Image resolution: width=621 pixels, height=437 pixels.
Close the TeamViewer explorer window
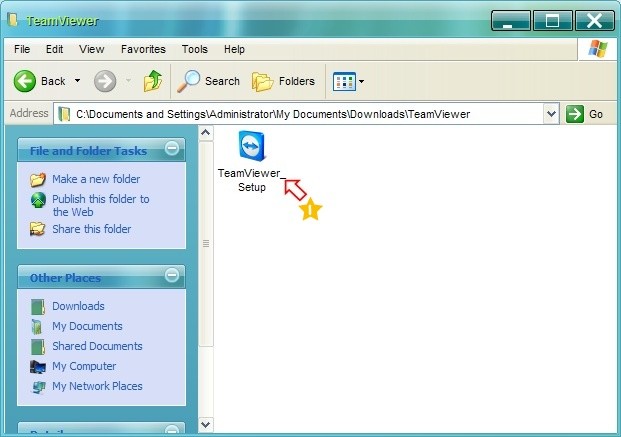point(594,21)
